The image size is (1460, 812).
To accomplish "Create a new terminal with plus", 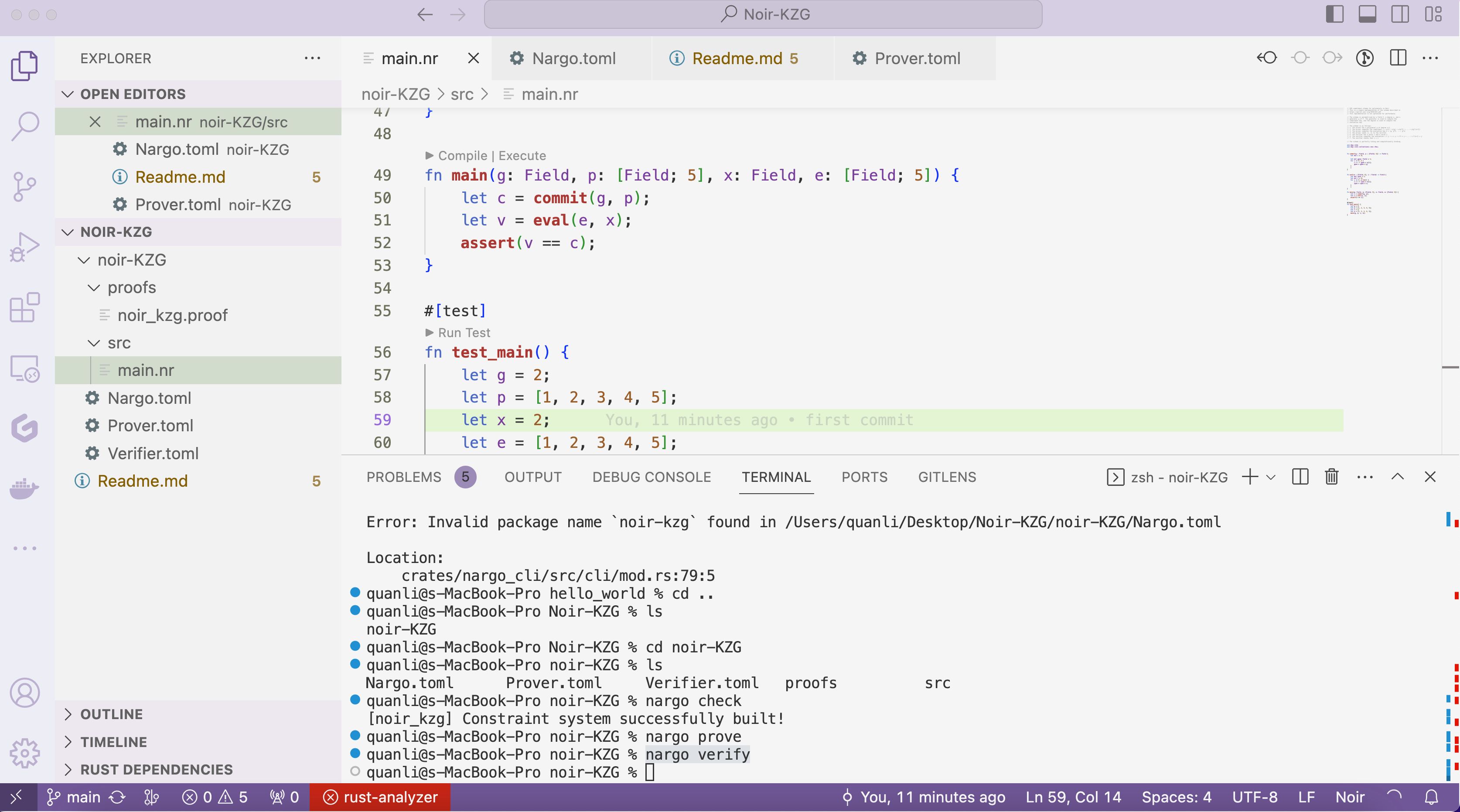I will (x=1250, y=477).
